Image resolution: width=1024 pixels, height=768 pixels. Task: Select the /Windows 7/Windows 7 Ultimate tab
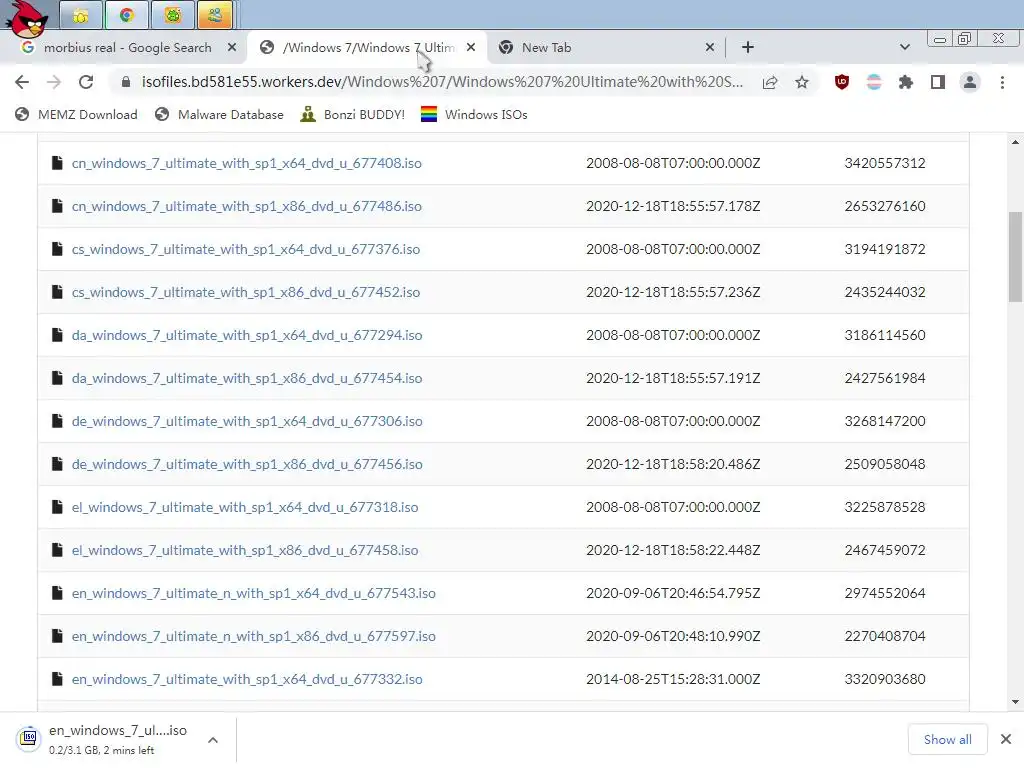tap(366, 48)
